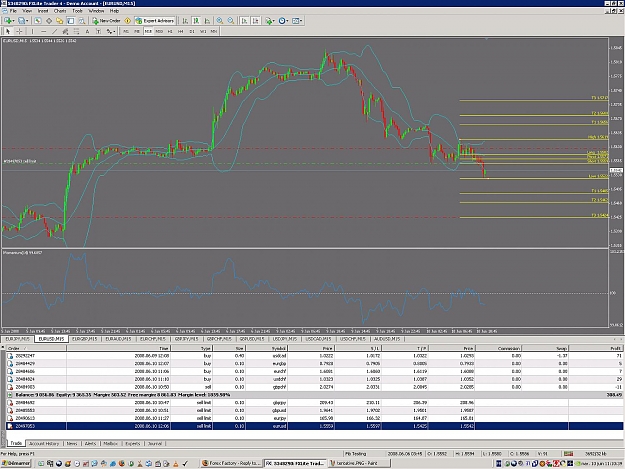Switch to MN timeframe
Viewport: 625px width, 469px height.
(214, 31)
